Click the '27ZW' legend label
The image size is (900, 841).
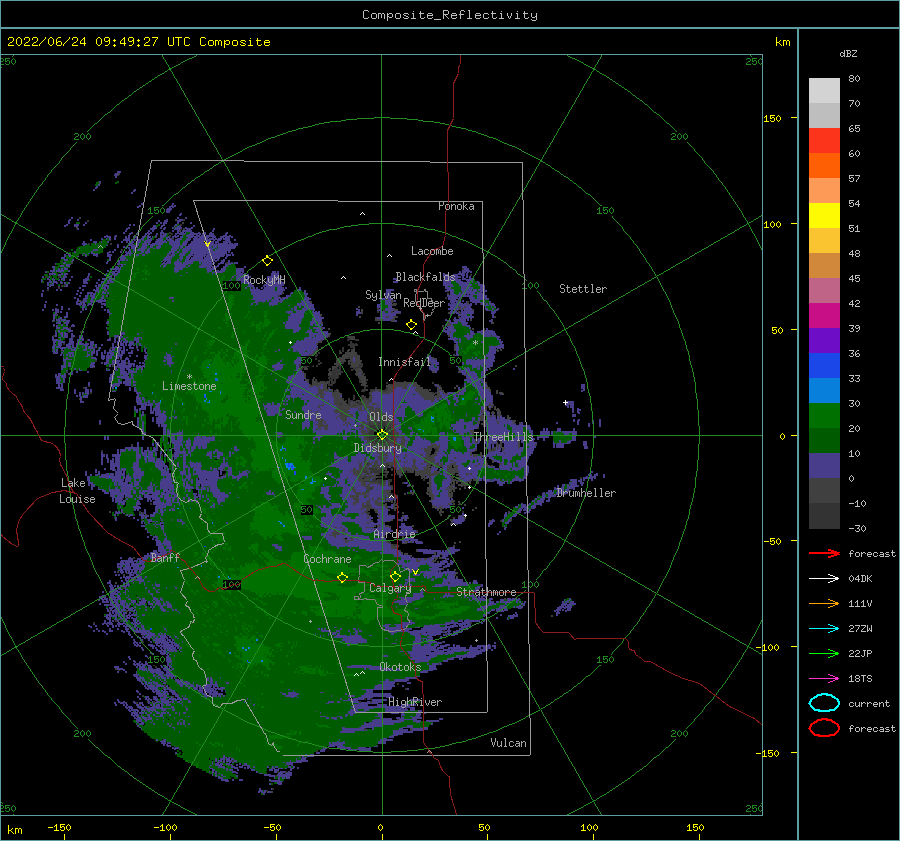coord(860,629)
